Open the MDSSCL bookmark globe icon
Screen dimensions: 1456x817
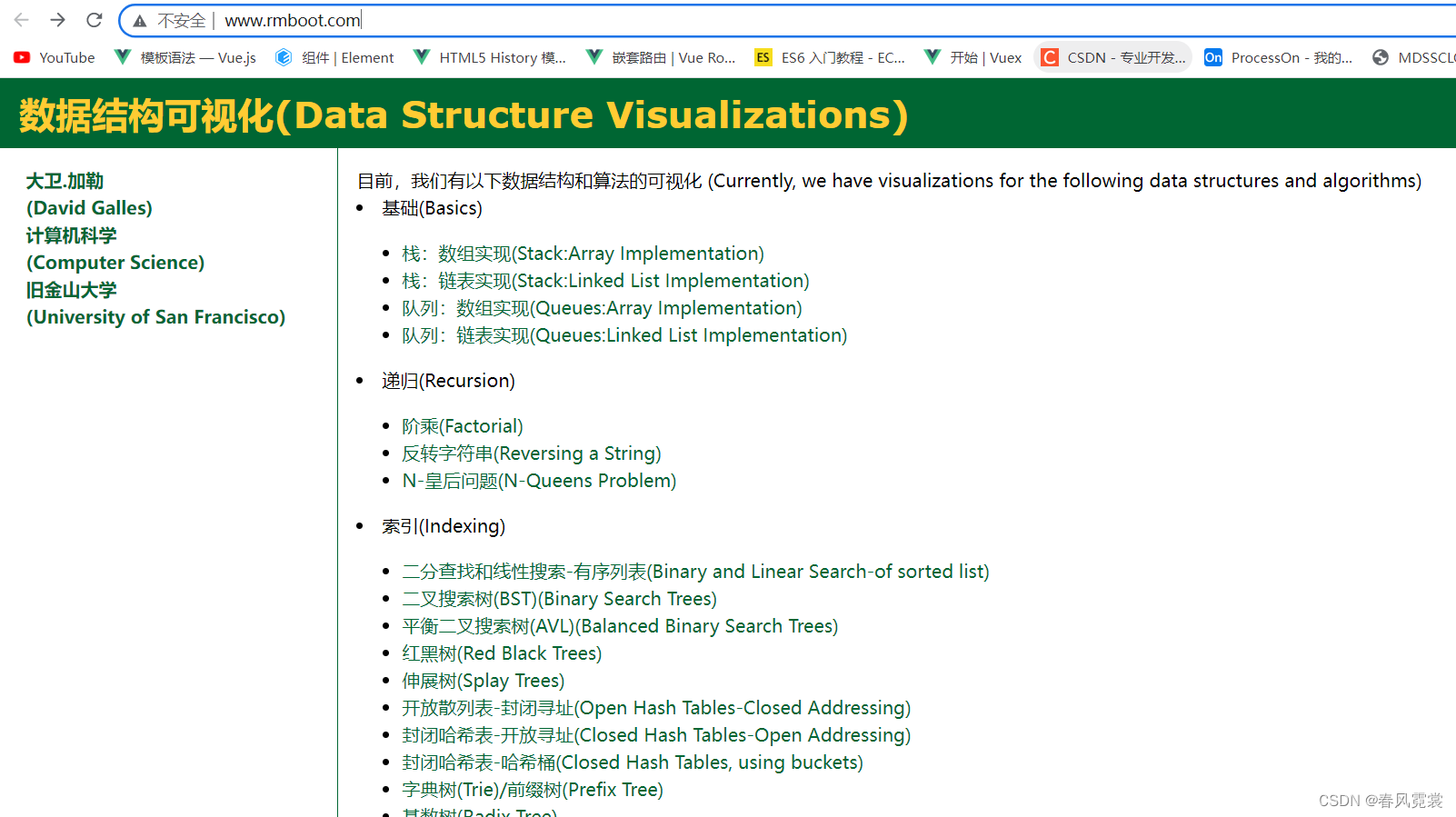coord(1381,57)
